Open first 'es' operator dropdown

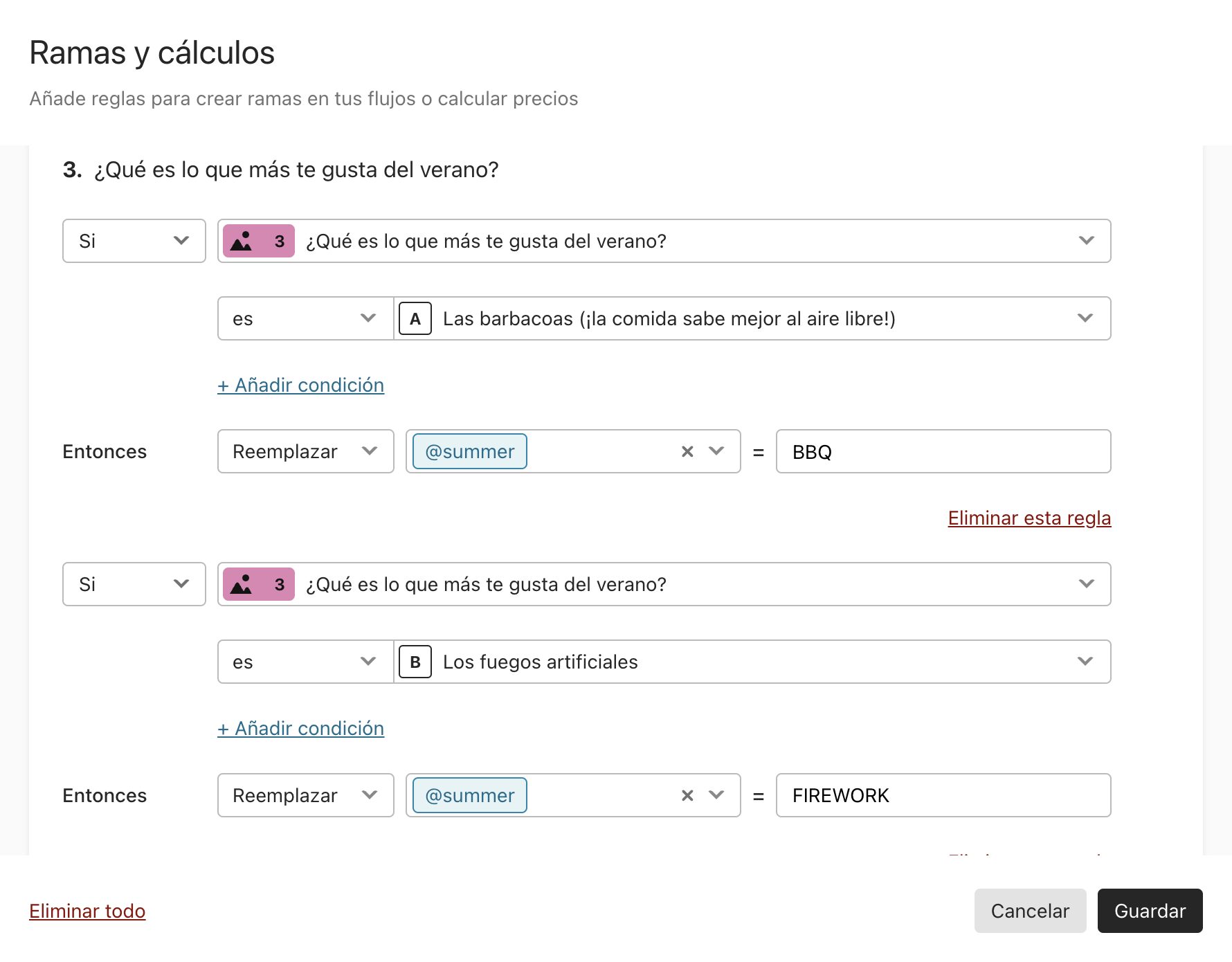pyautogui.click(x=306, y=318)
